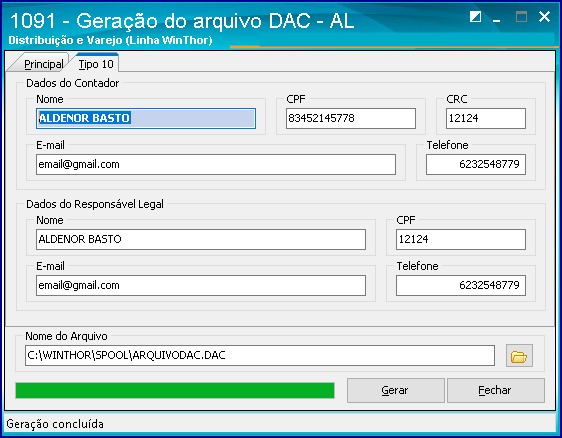The image size is (562, 438).
Task: Click the CRC label
Action: 457,99
